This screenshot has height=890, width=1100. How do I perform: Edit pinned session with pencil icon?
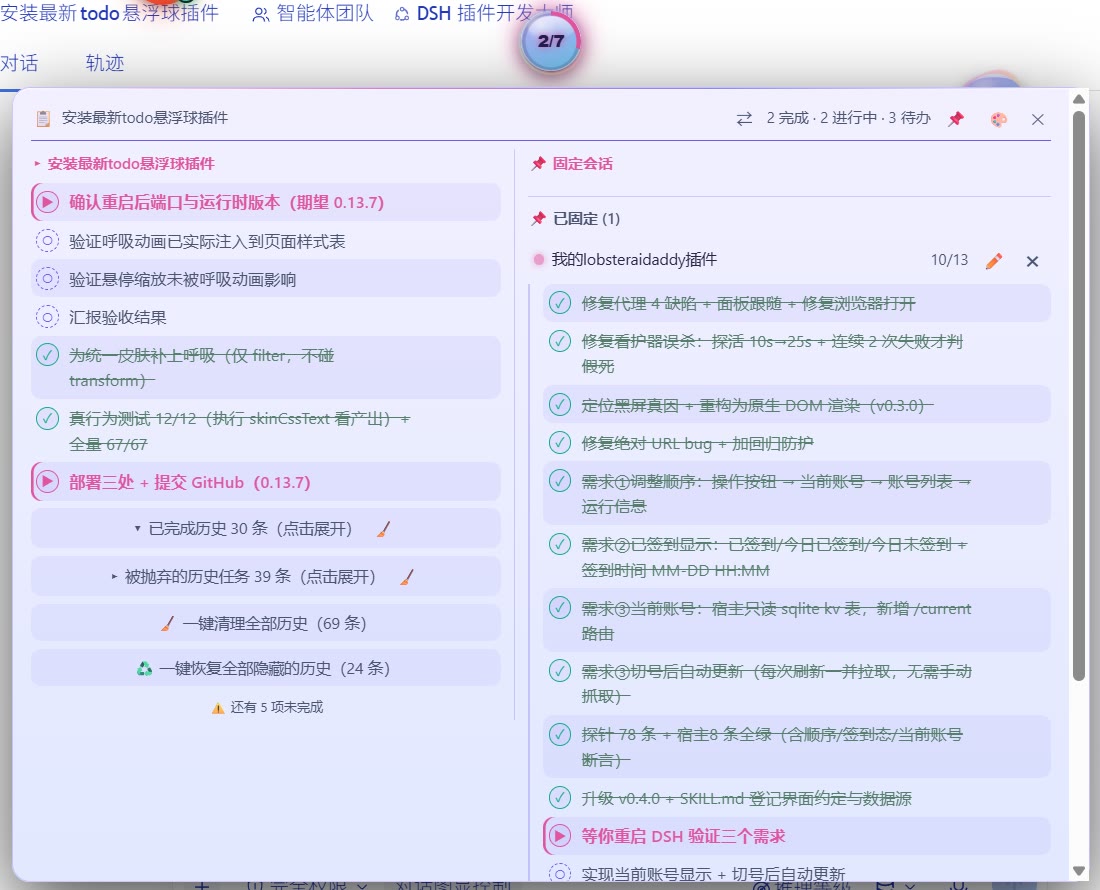[x=993, y=261]
